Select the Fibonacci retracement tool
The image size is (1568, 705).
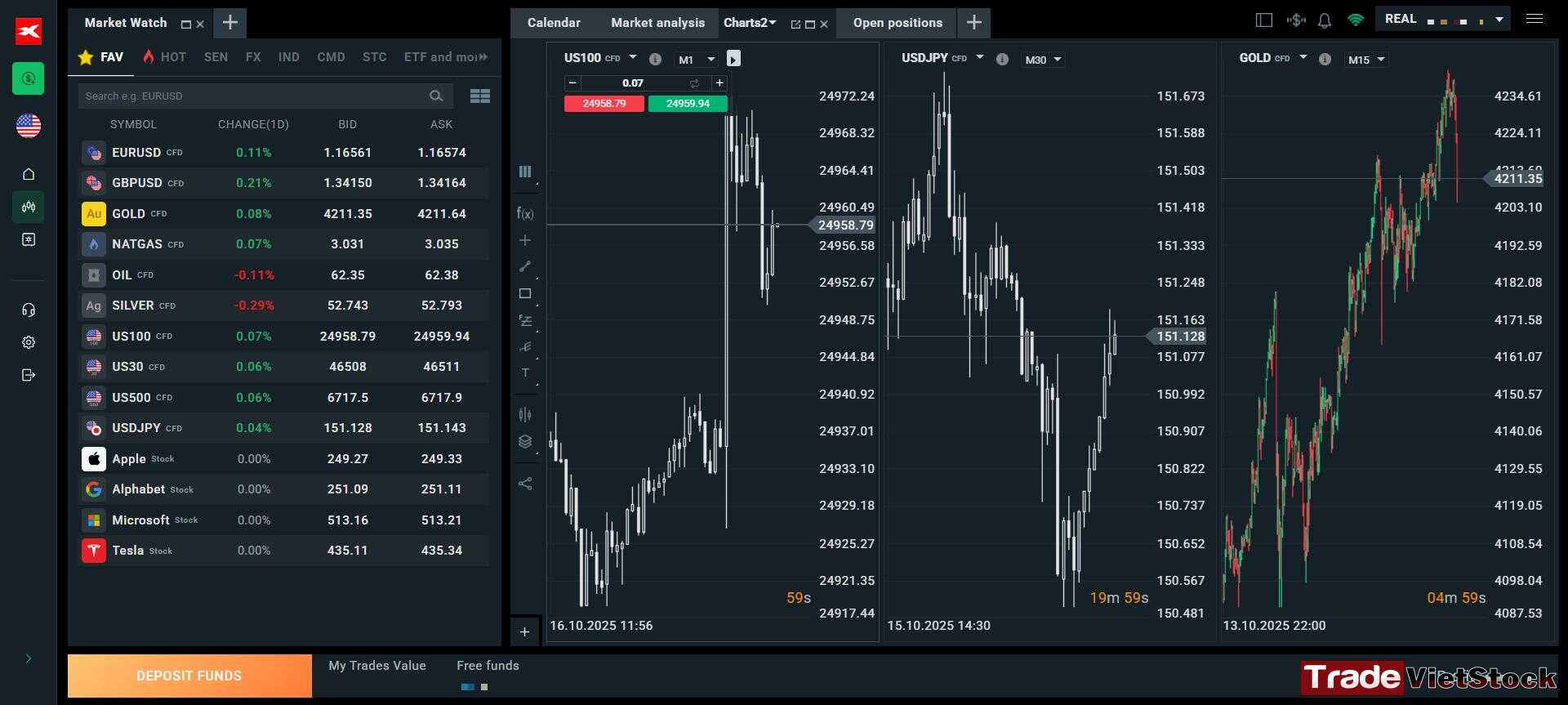pyautogui.click(x=525, y=320)
